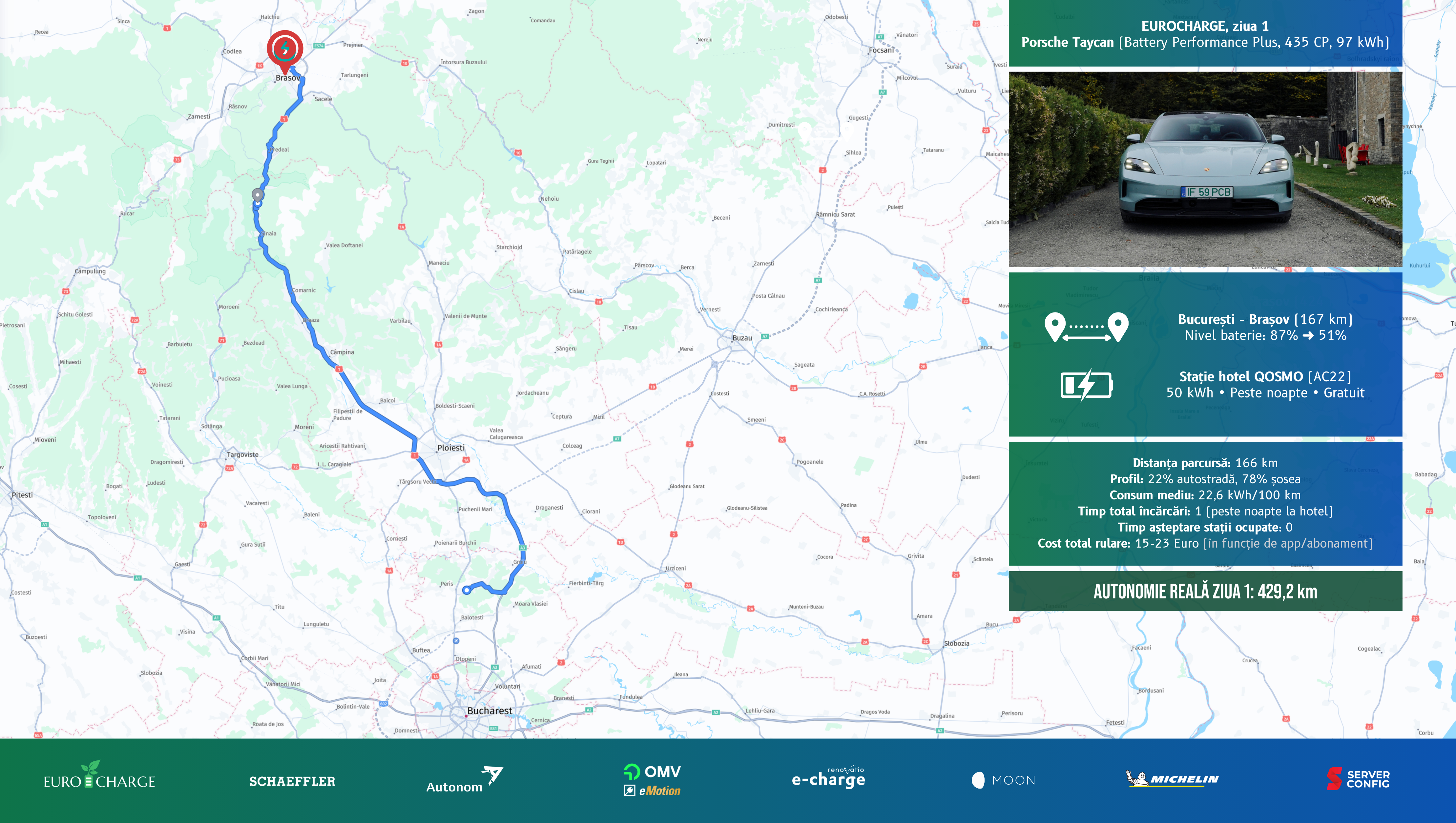
Task: Click the Mizil map label
Action: click(x=599, y=417)
